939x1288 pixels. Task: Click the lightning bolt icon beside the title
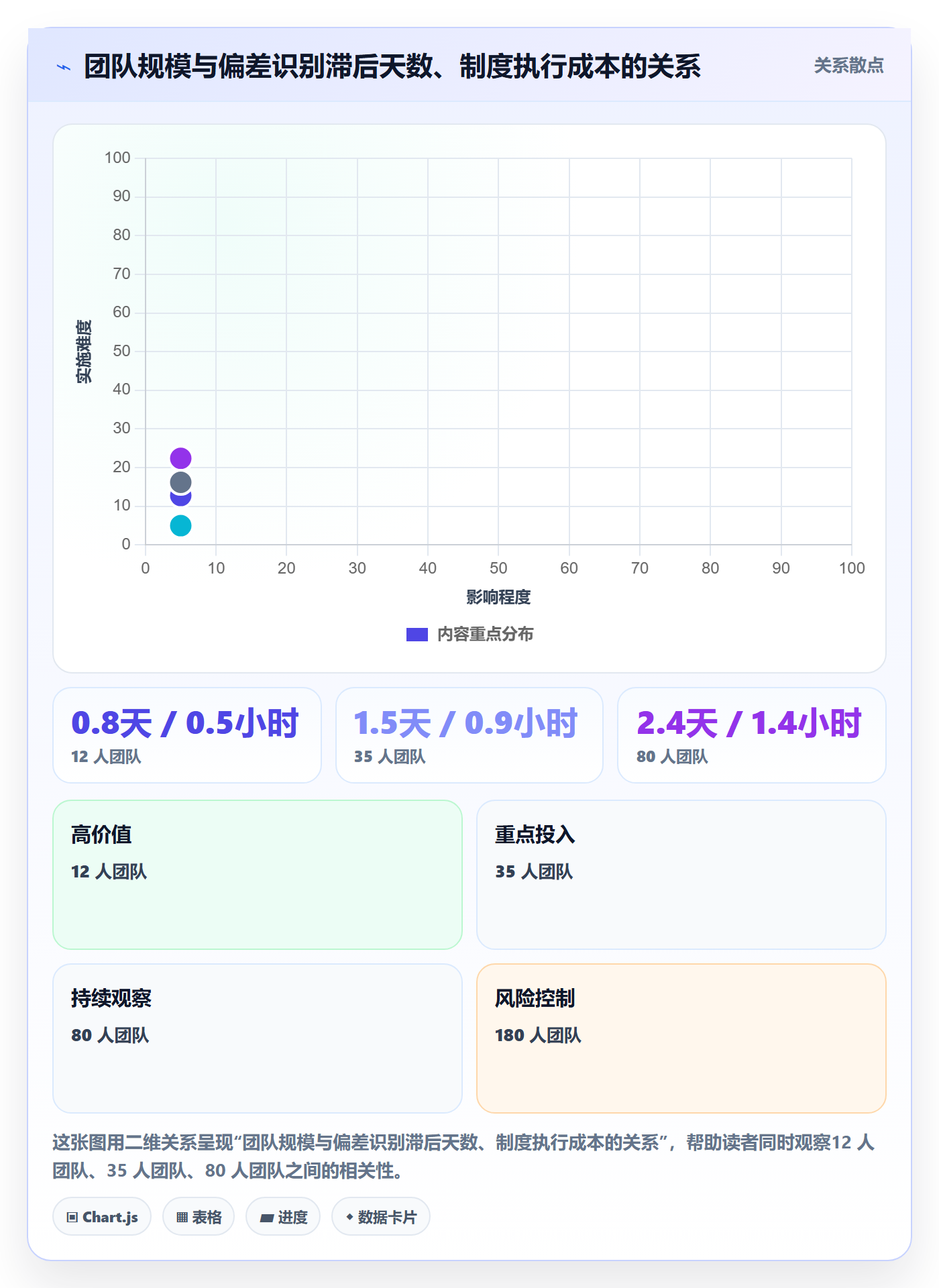point(64,67)
